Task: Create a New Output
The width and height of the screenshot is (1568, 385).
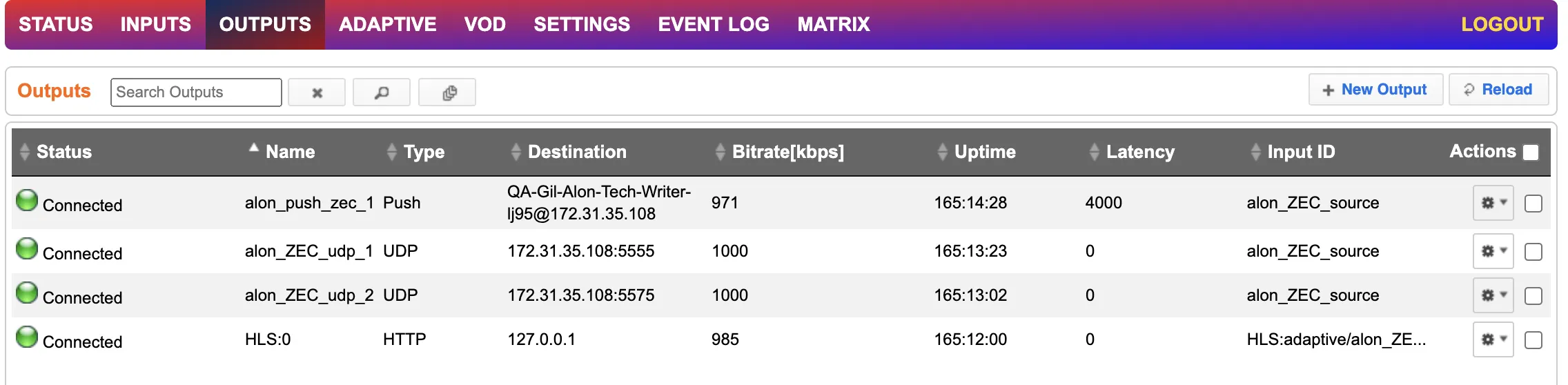Action: pos(1375,90)
